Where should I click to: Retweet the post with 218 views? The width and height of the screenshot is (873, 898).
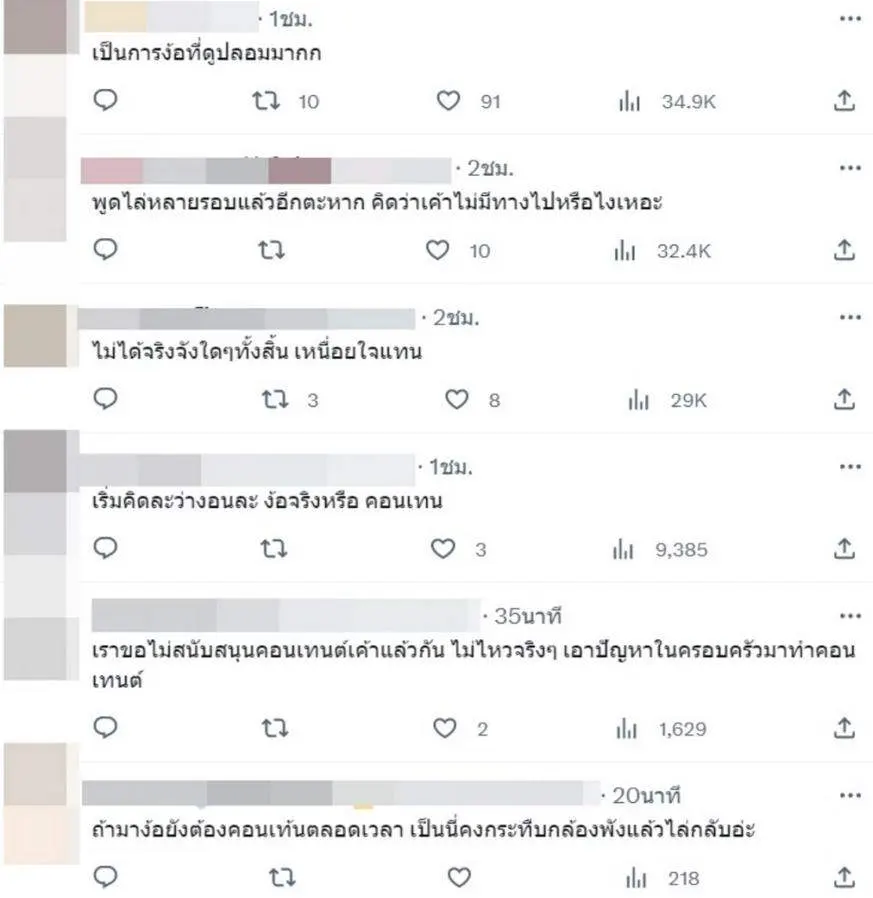pos(282,877)
